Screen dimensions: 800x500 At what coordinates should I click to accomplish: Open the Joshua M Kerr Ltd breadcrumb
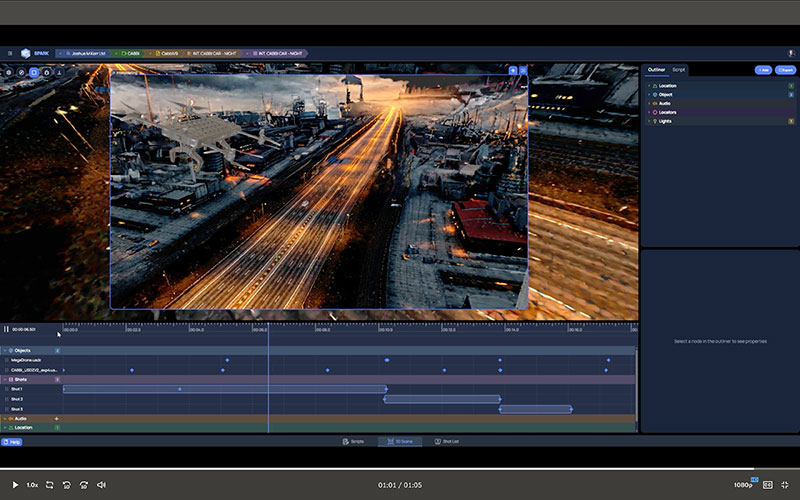click(84, 53)
